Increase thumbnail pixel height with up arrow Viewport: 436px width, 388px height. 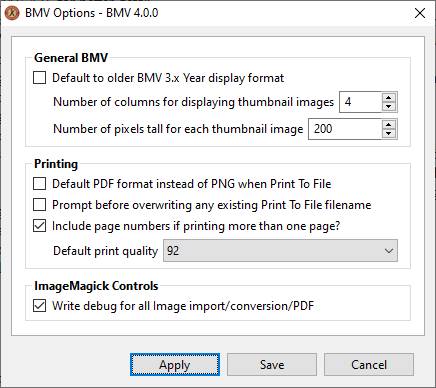tap(389, 125)
